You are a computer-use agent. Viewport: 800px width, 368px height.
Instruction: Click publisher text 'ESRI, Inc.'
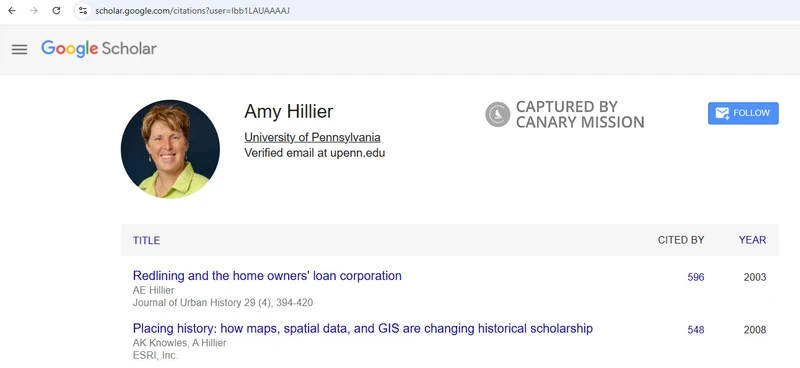[x=155, y=355]
